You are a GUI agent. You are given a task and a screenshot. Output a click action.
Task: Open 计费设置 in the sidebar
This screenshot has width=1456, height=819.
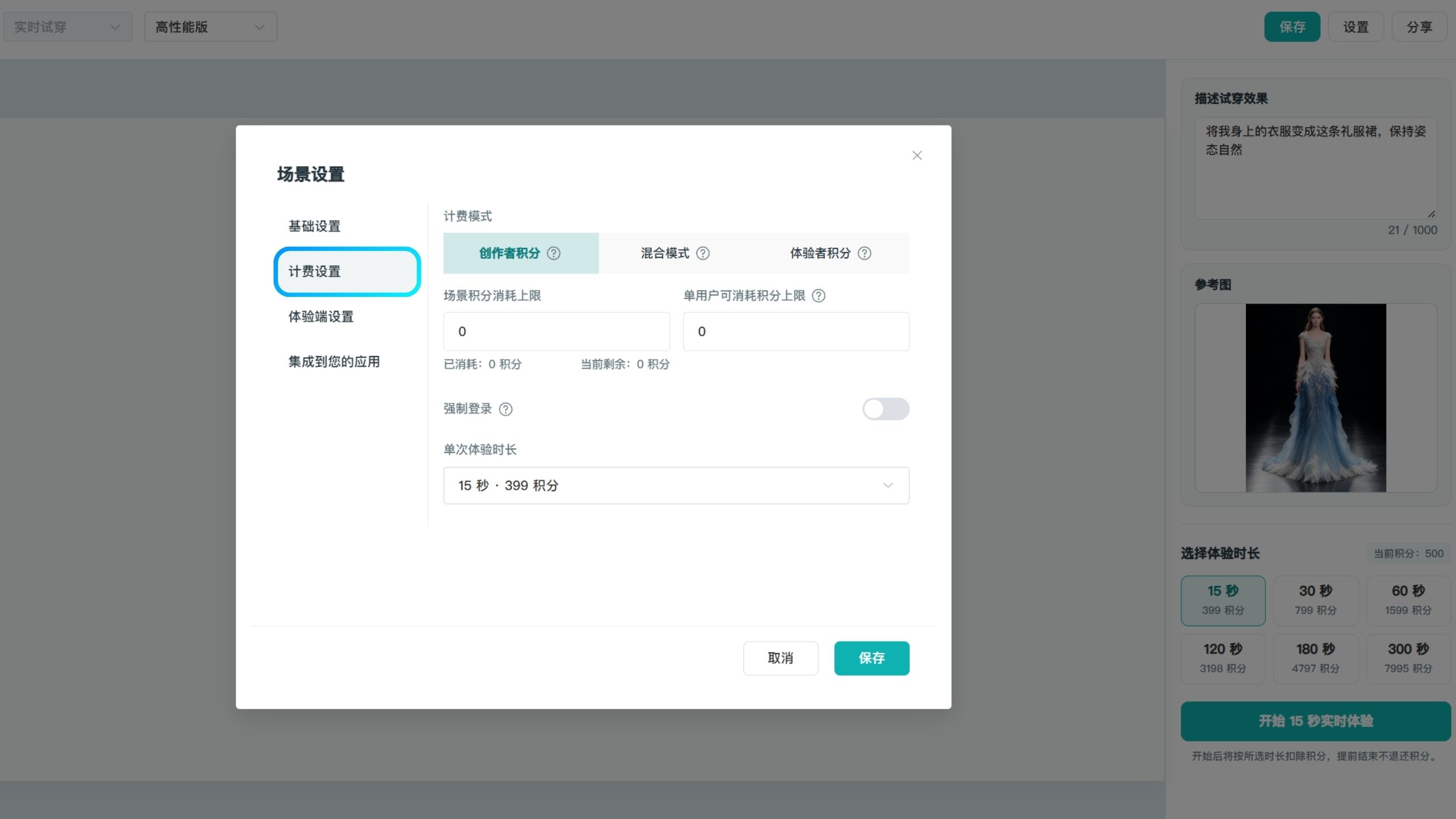347,271
